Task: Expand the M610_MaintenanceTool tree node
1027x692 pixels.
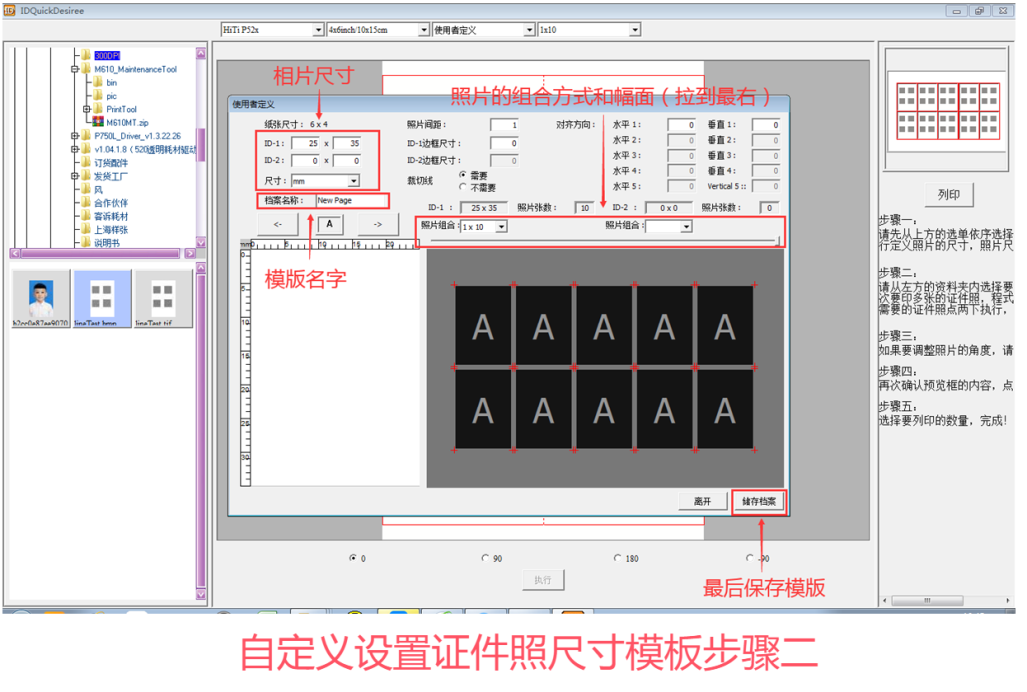Action: pyautogui.click(x=74, y=70)
